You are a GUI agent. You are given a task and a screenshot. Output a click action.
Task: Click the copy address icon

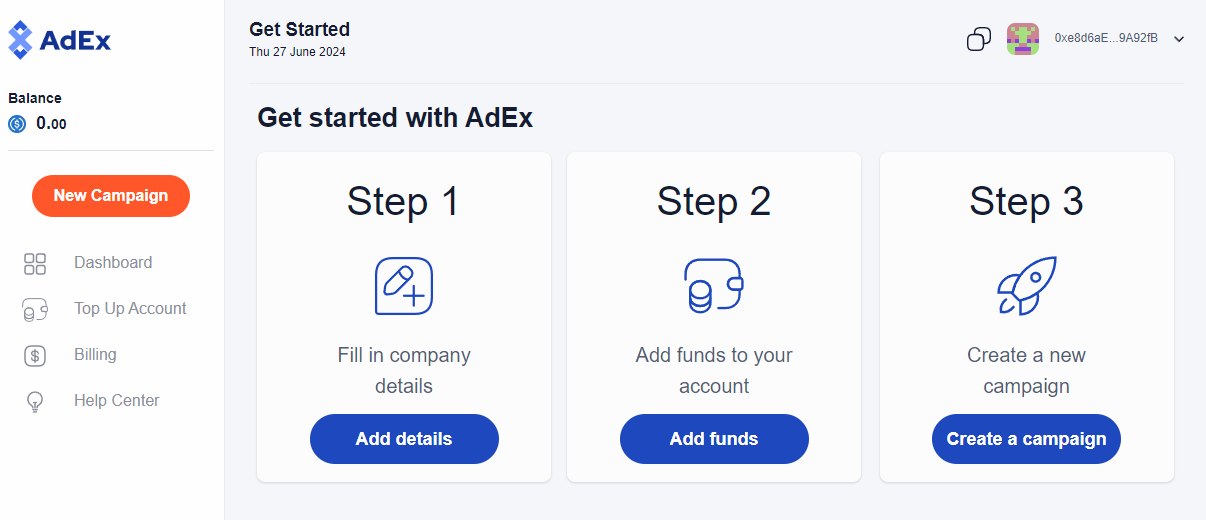979,39
